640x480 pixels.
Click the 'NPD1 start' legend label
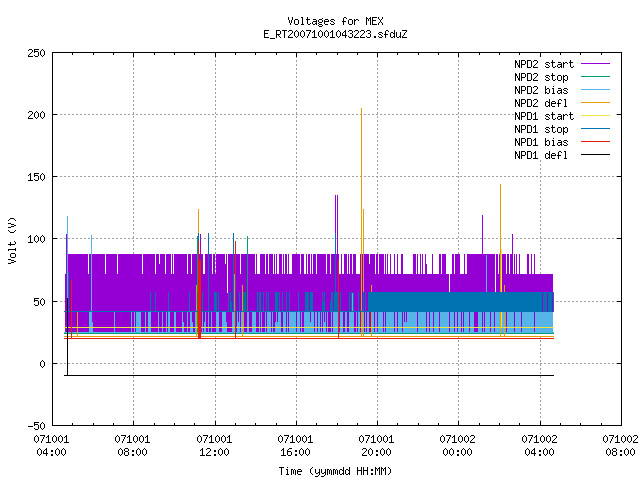coord(544,116)
